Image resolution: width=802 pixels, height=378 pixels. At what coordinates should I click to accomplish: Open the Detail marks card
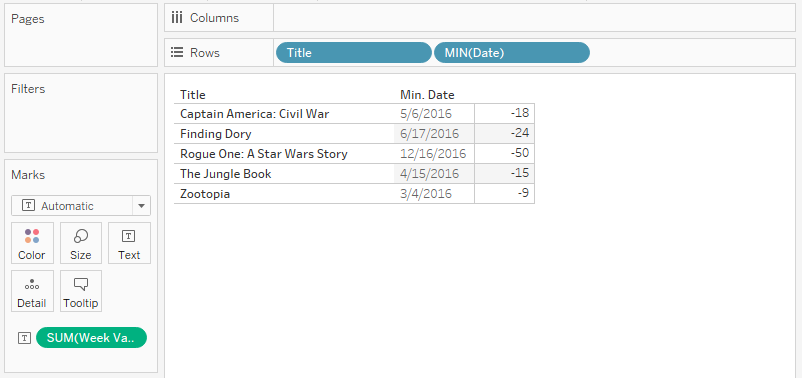(32, 291)
